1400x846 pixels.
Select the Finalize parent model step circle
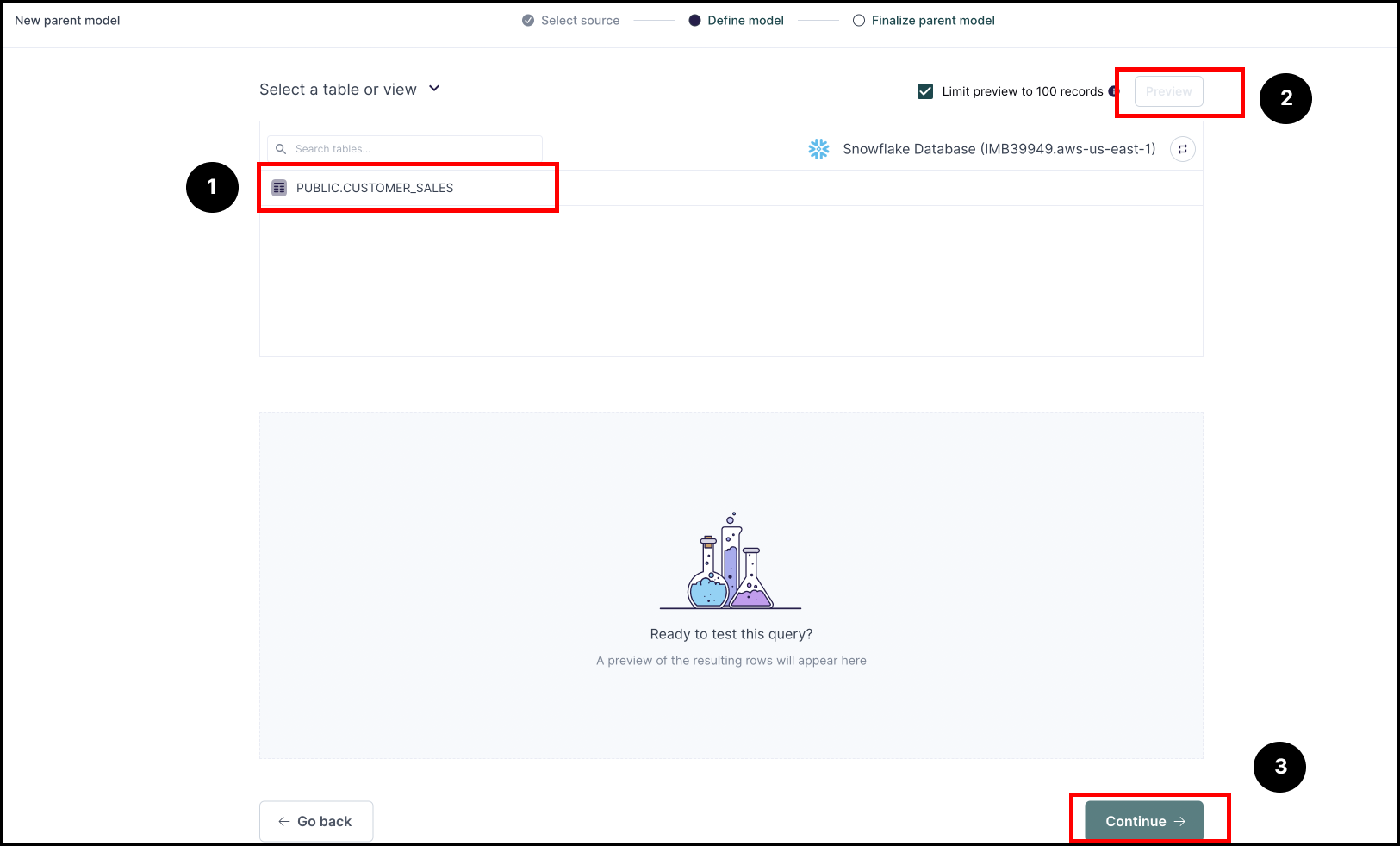(x=858, y=20)
